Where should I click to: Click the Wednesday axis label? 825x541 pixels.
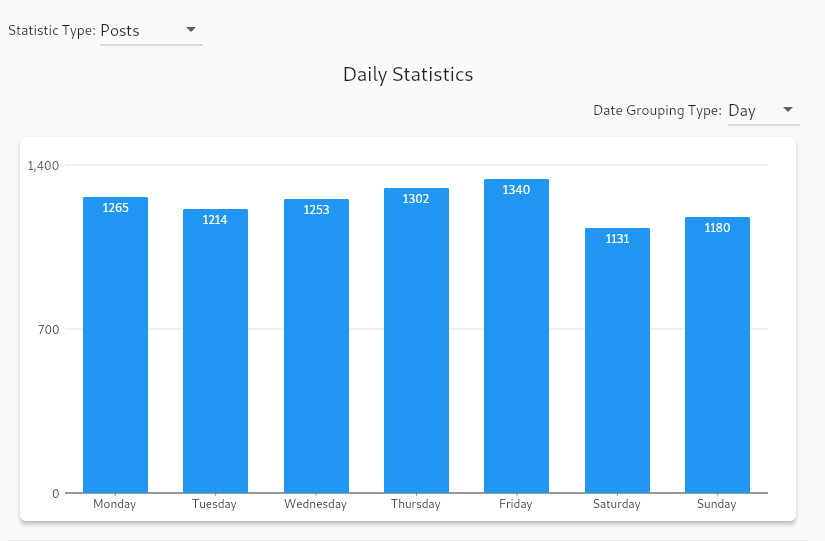coord(316,505)
